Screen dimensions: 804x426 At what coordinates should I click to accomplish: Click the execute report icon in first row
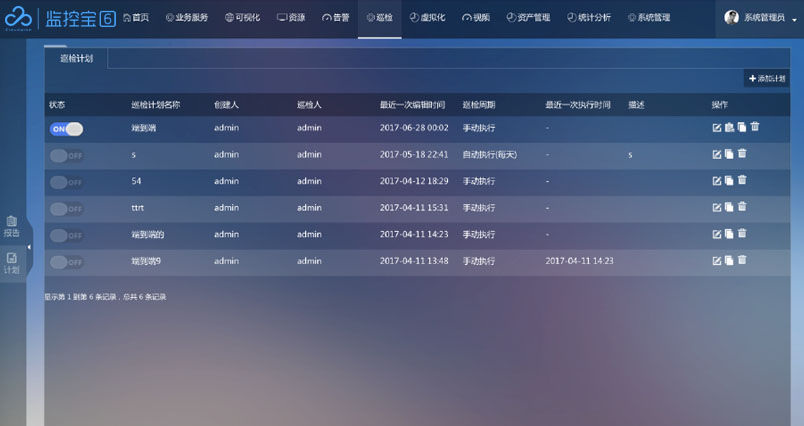(x=729, y=127)
